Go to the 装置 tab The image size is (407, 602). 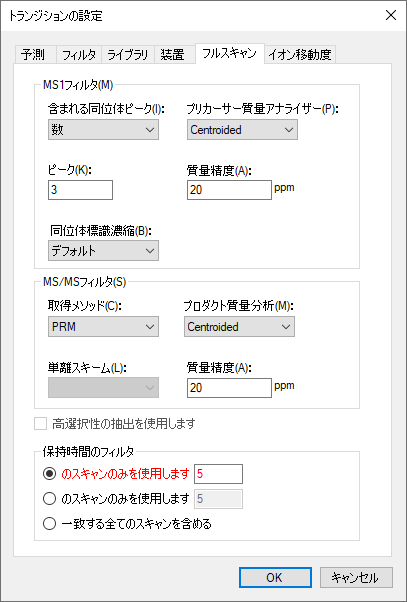pyautogui.click(x=172, y=55)
